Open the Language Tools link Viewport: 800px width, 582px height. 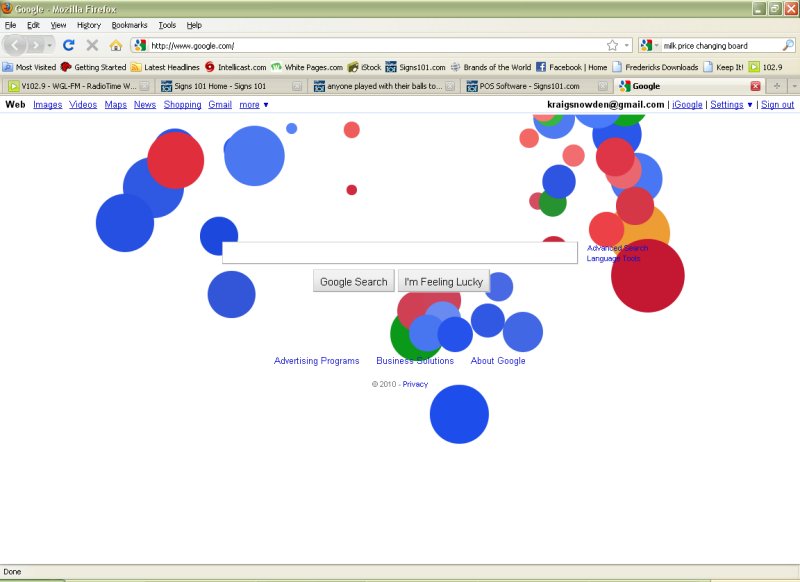pos(613,259)
